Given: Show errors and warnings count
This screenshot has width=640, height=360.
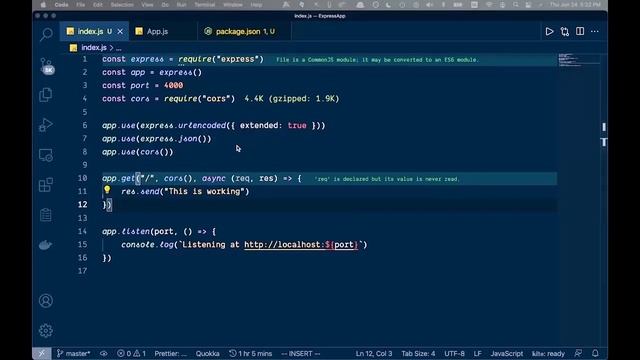Looking at the screenshot, I should [131, 353].
